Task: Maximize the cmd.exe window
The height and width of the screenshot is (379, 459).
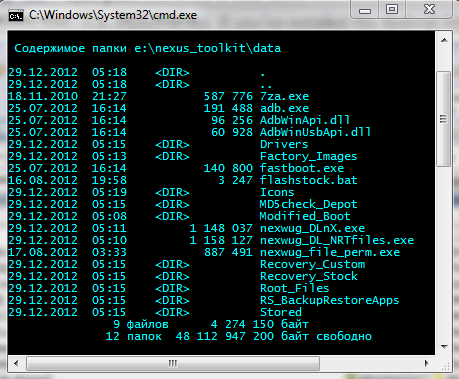Action: click(392, 9)
